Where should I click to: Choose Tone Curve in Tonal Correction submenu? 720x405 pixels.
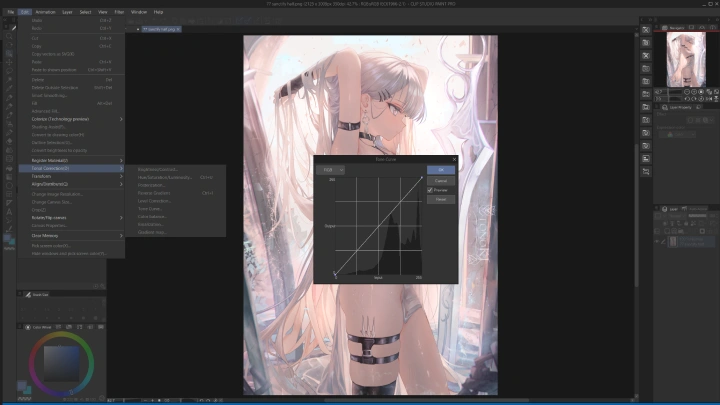(150, 209)
